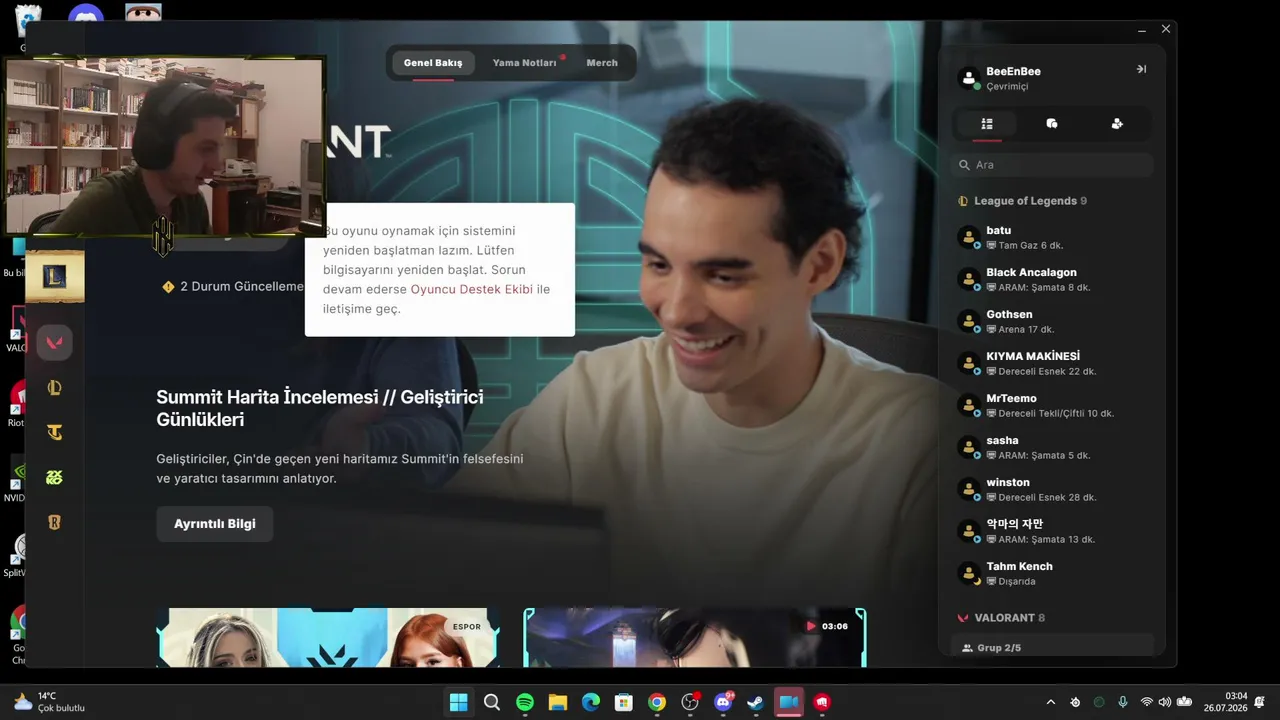Image resolution: width=1280 pixels, height=720 pixels.
Task: Select Teamfight Tactics sidebar icon
Action: click(x=54, y=432)
